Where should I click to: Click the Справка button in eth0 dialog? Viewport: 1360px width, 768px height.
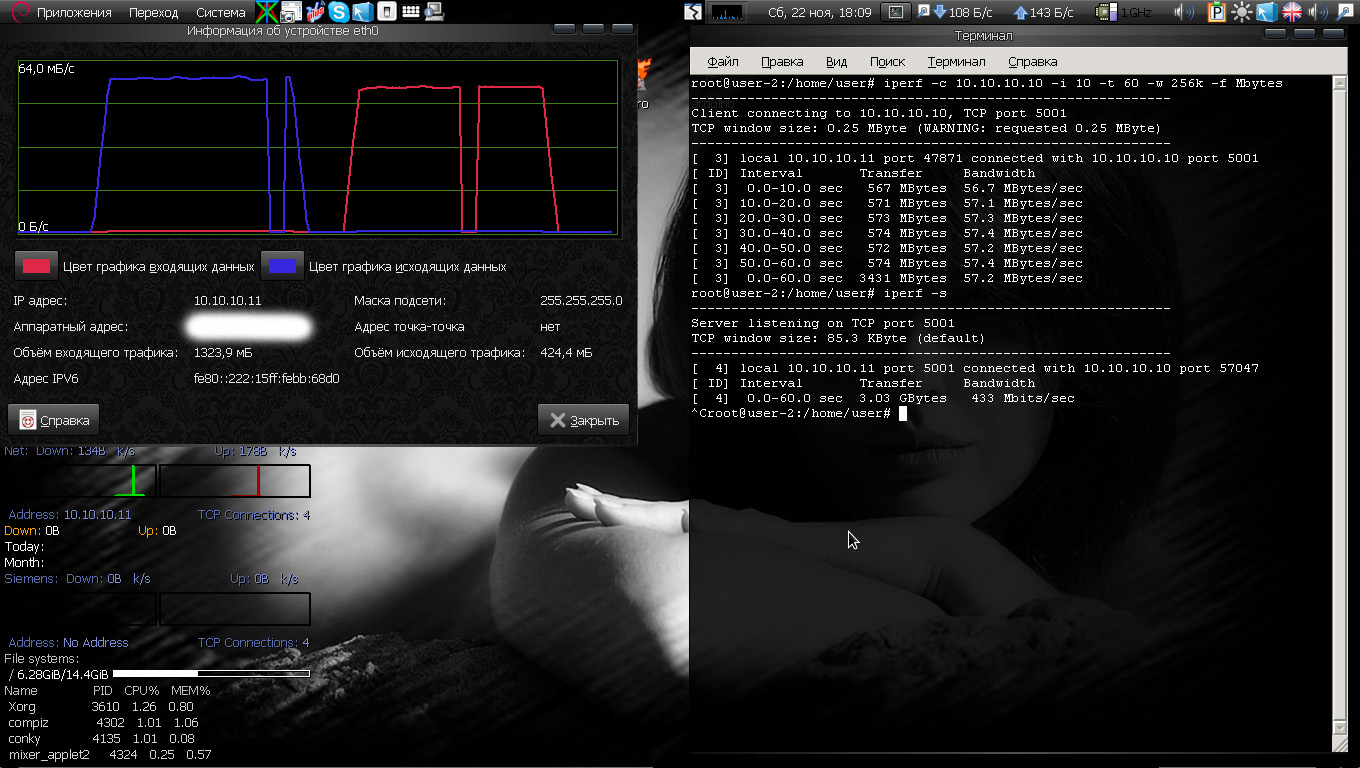54,420
